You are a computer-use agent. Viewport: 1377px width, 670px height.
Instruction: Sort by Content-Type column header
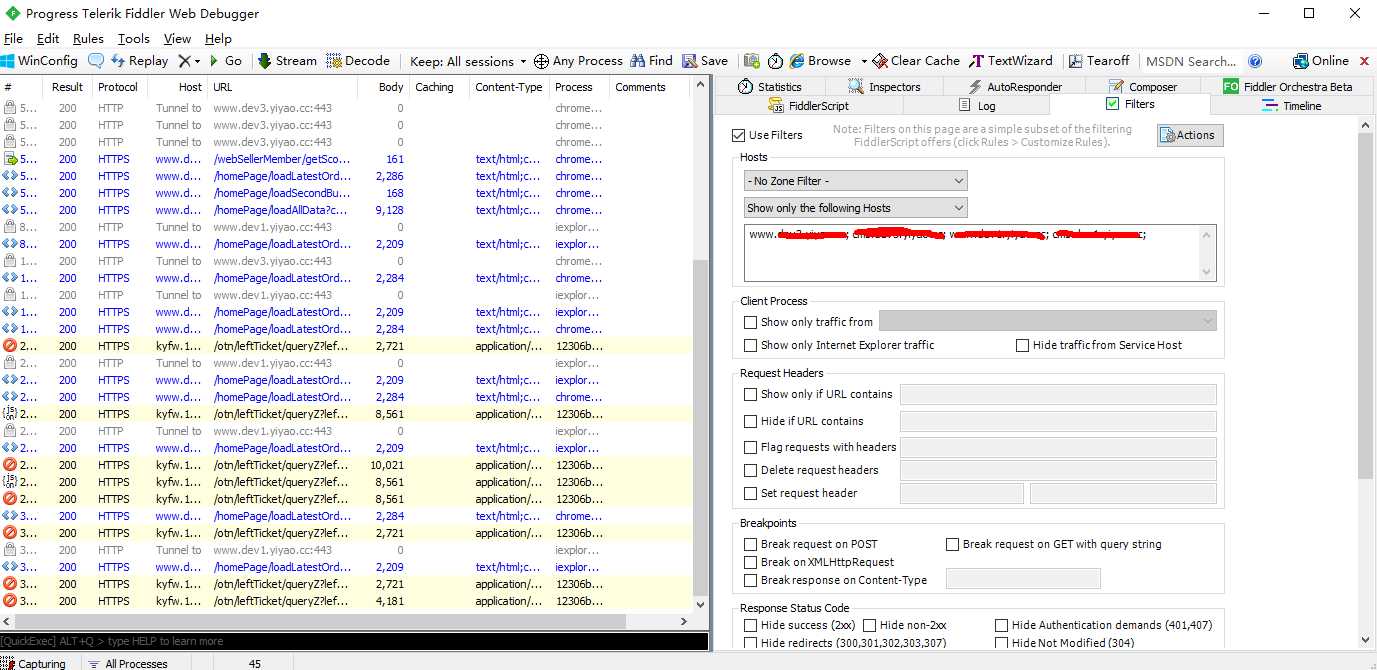click(509, 87)
